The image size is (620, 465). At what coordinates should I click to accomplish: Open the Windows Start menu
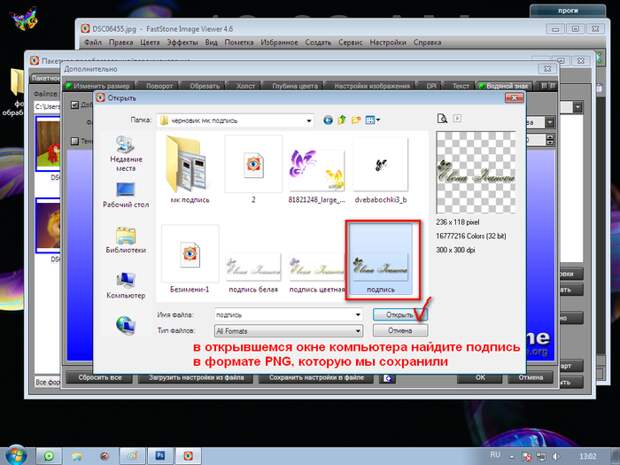point(15,455)
